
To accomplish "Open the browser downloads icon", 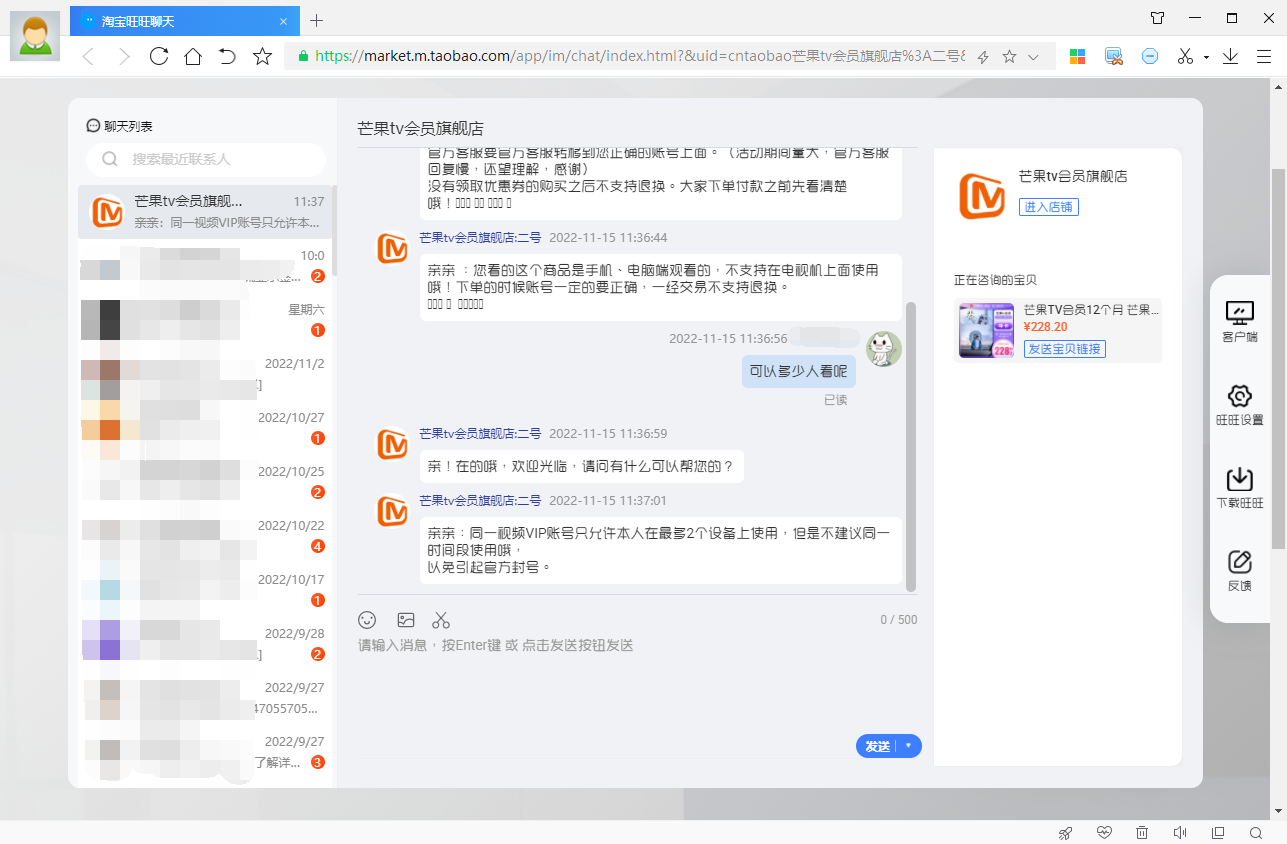I will click(1231, 57).
